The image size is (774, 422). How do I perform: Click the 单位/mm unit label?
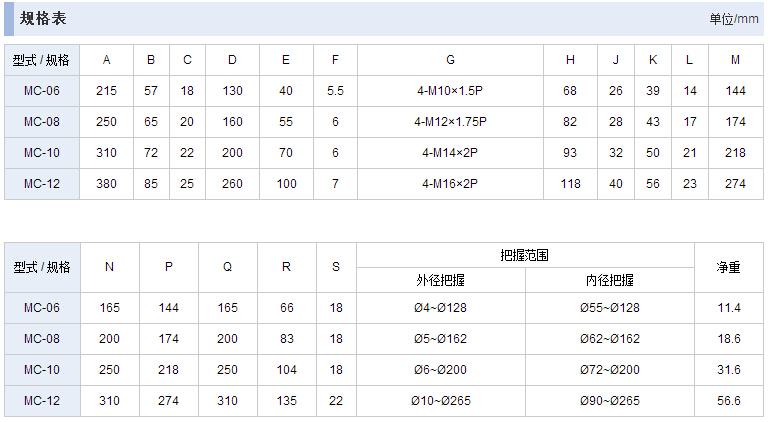[x=735, y=19]
